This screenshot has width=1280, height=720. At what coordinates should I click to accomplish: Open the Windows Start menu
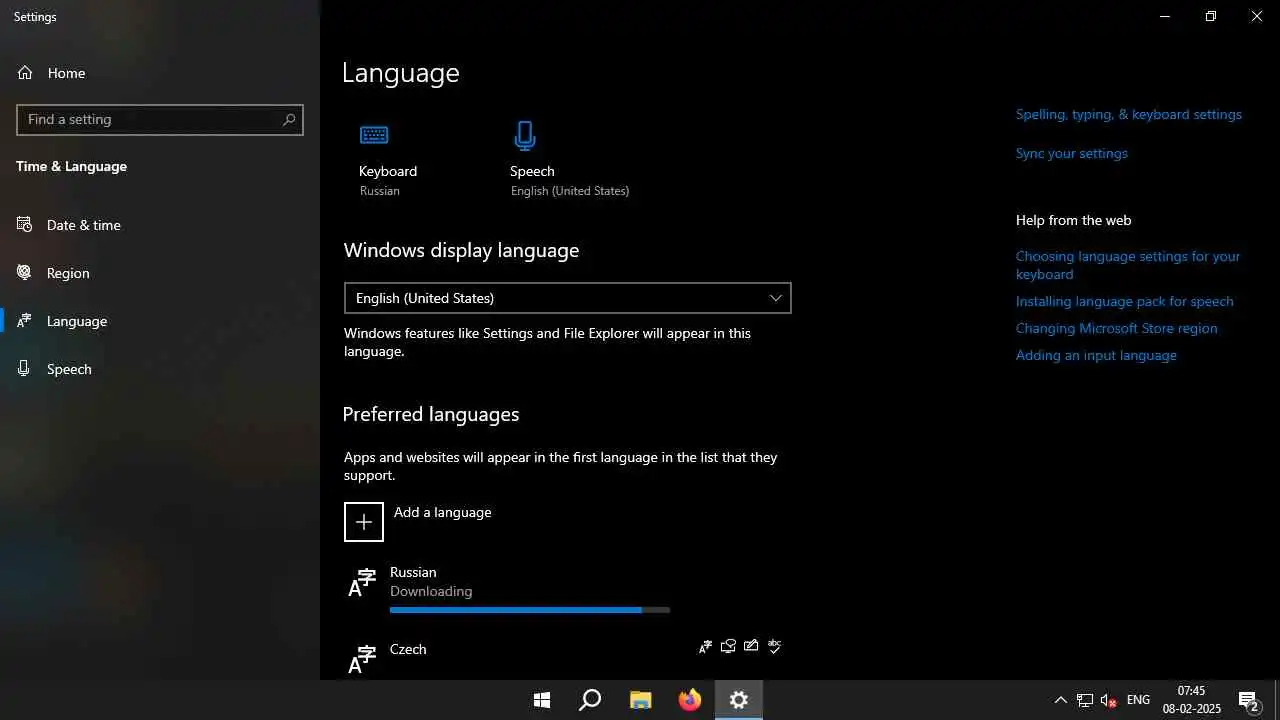tap(542, 700)
